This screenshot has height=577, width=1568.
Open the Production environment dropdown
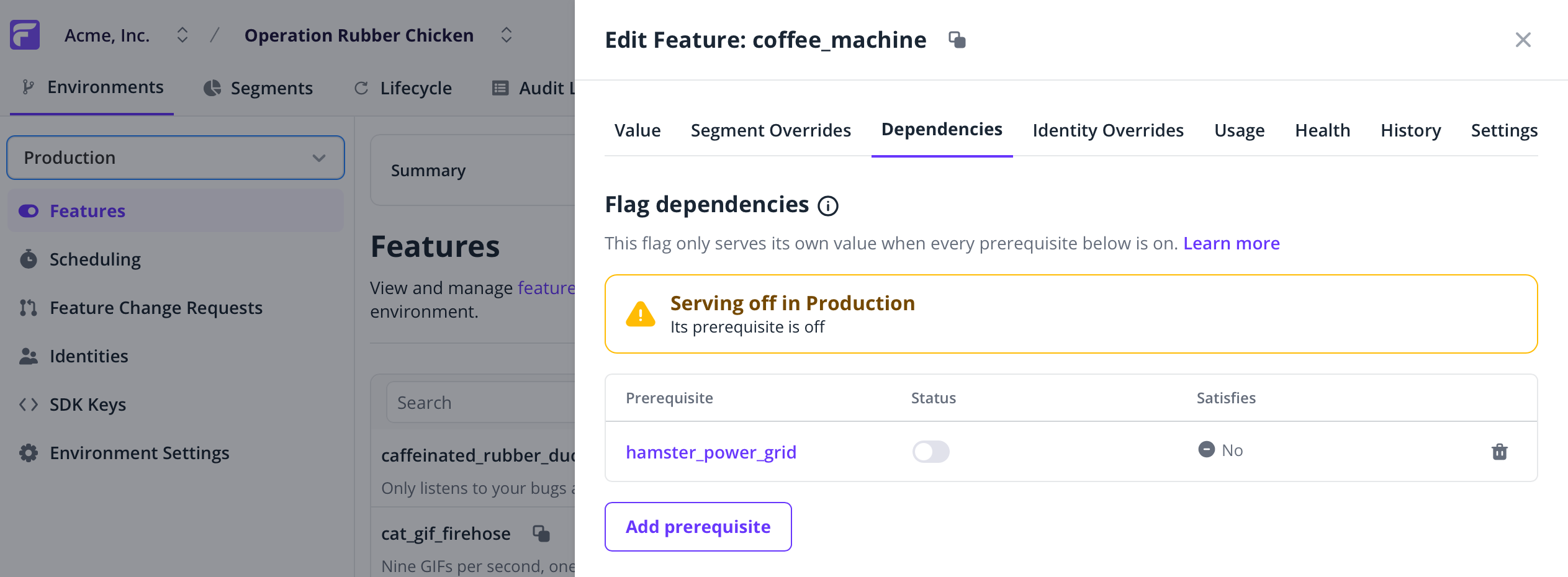tap(176, 158)
